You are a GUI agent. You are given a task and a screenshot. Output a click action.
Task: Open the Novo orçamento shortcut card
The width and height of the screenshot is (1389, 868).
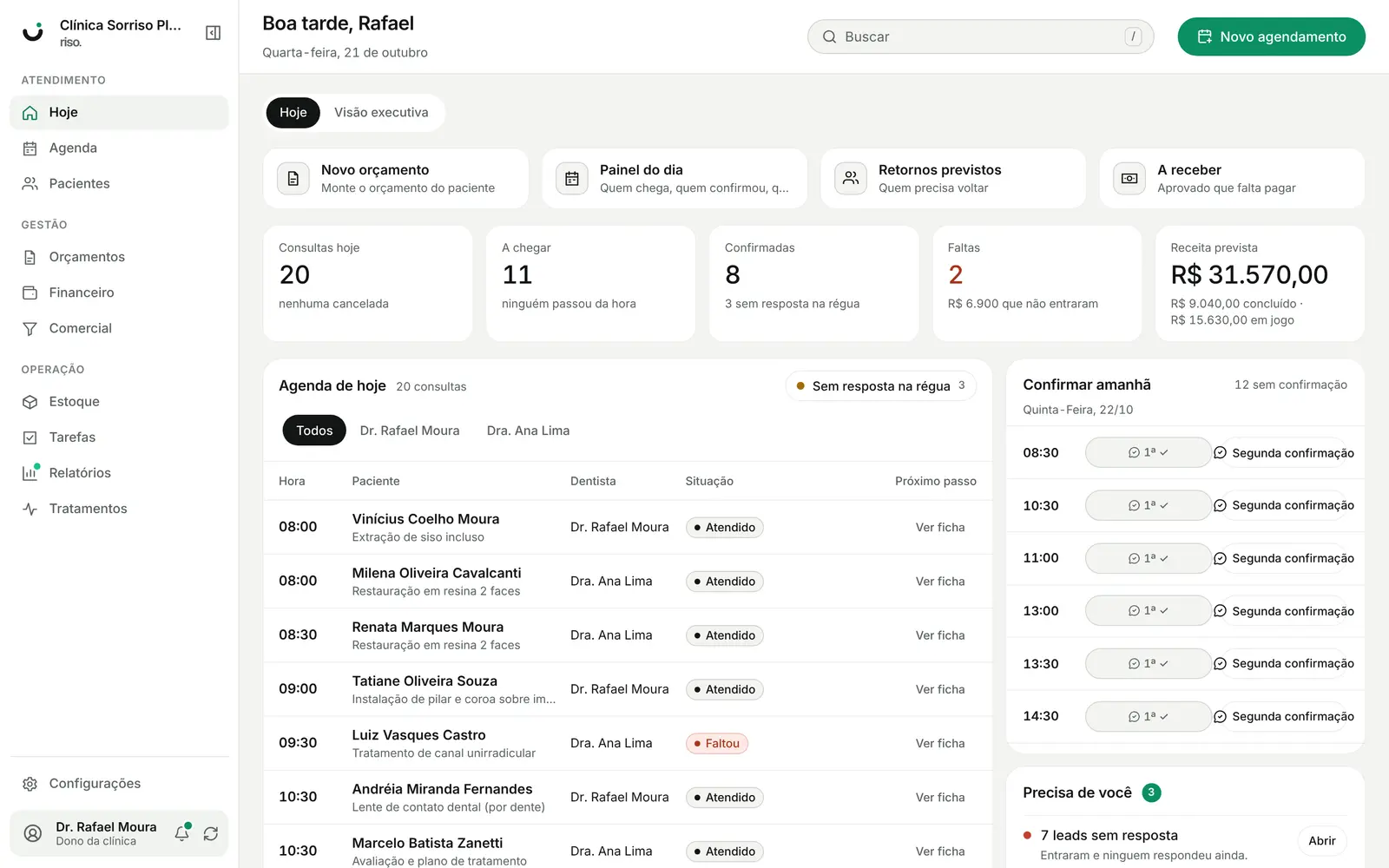click(396, 179)
